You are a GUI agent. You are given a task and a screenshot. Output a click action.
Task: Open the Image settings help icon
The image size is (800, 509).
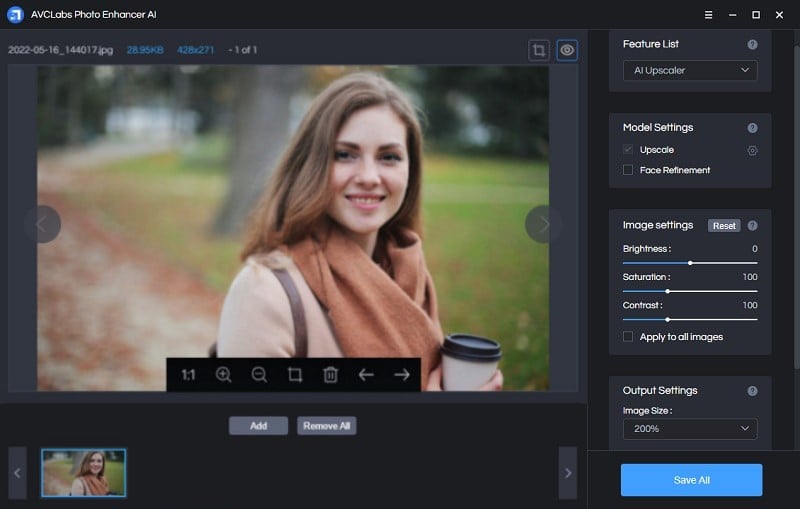752,225
